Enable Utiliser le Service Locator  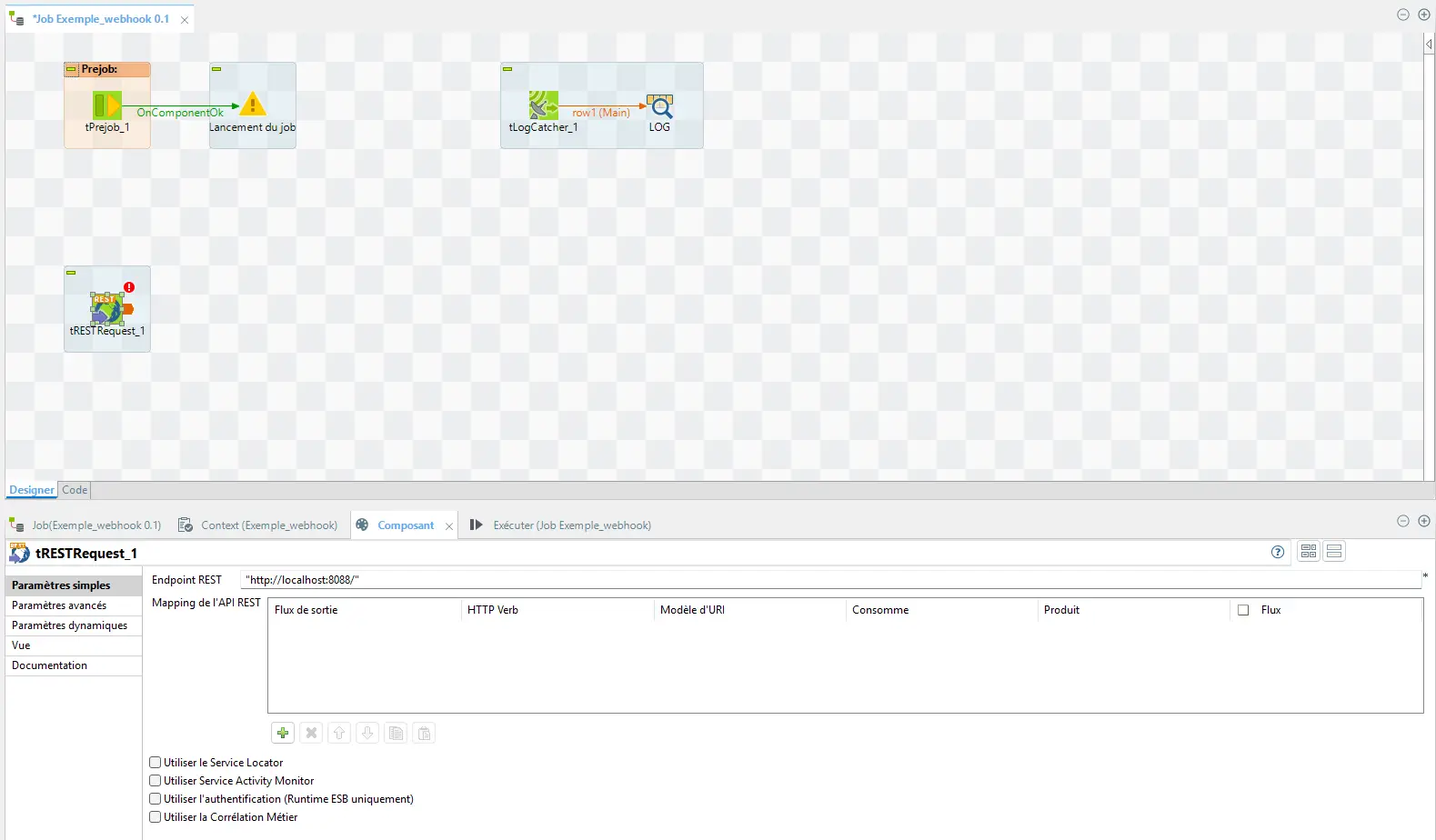pos(156,763)
